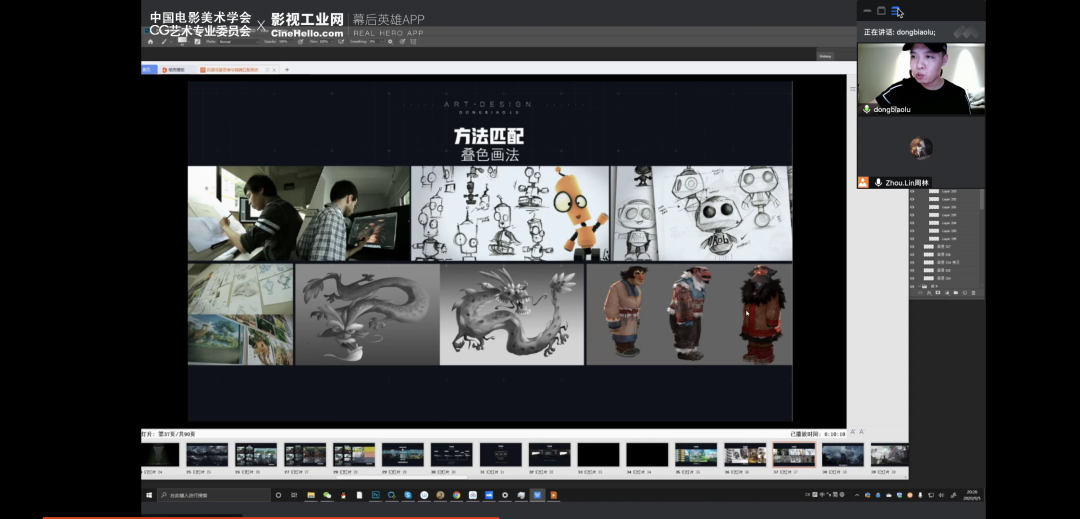Close the presentation document tab
The width and height of the screenshot is (1080, 519).
(274, 70)
